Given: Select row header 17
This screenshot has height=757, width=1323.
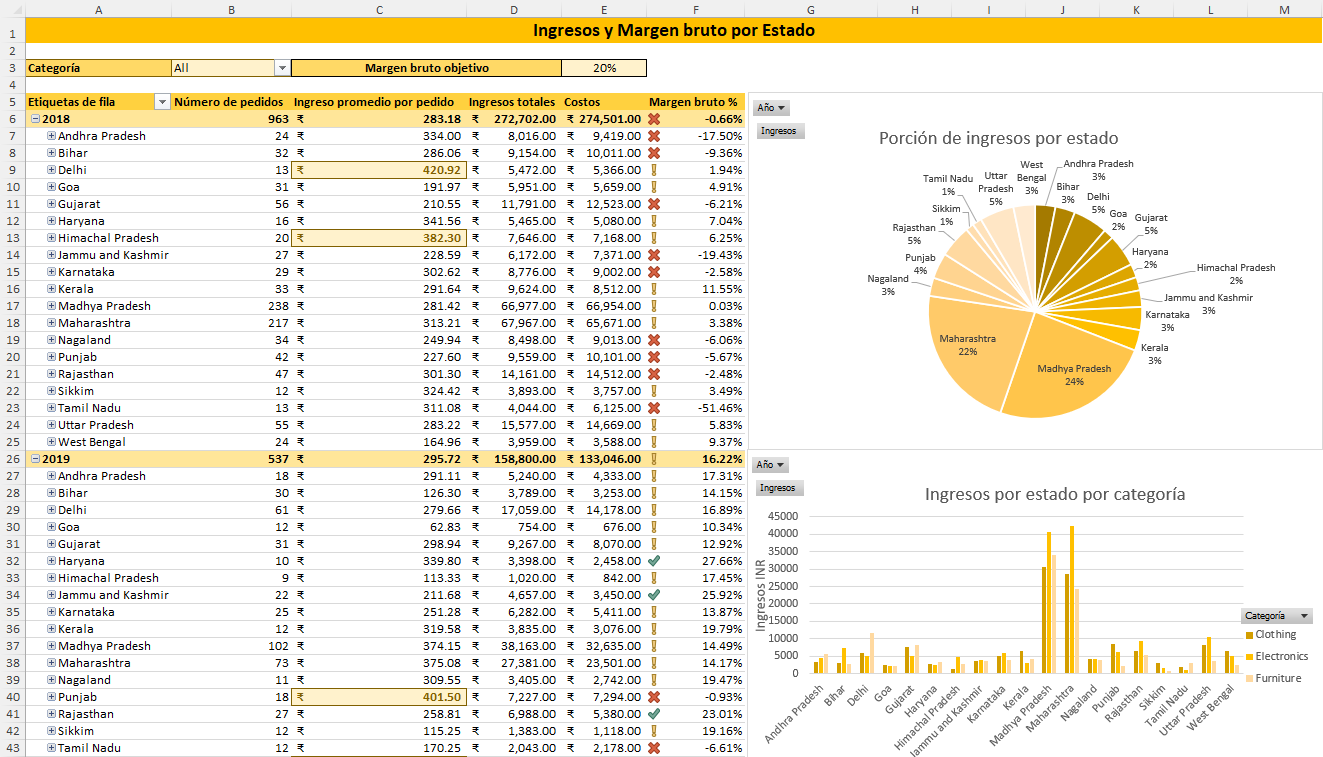Looking at the screenshot, I should (x=12, y=306).
